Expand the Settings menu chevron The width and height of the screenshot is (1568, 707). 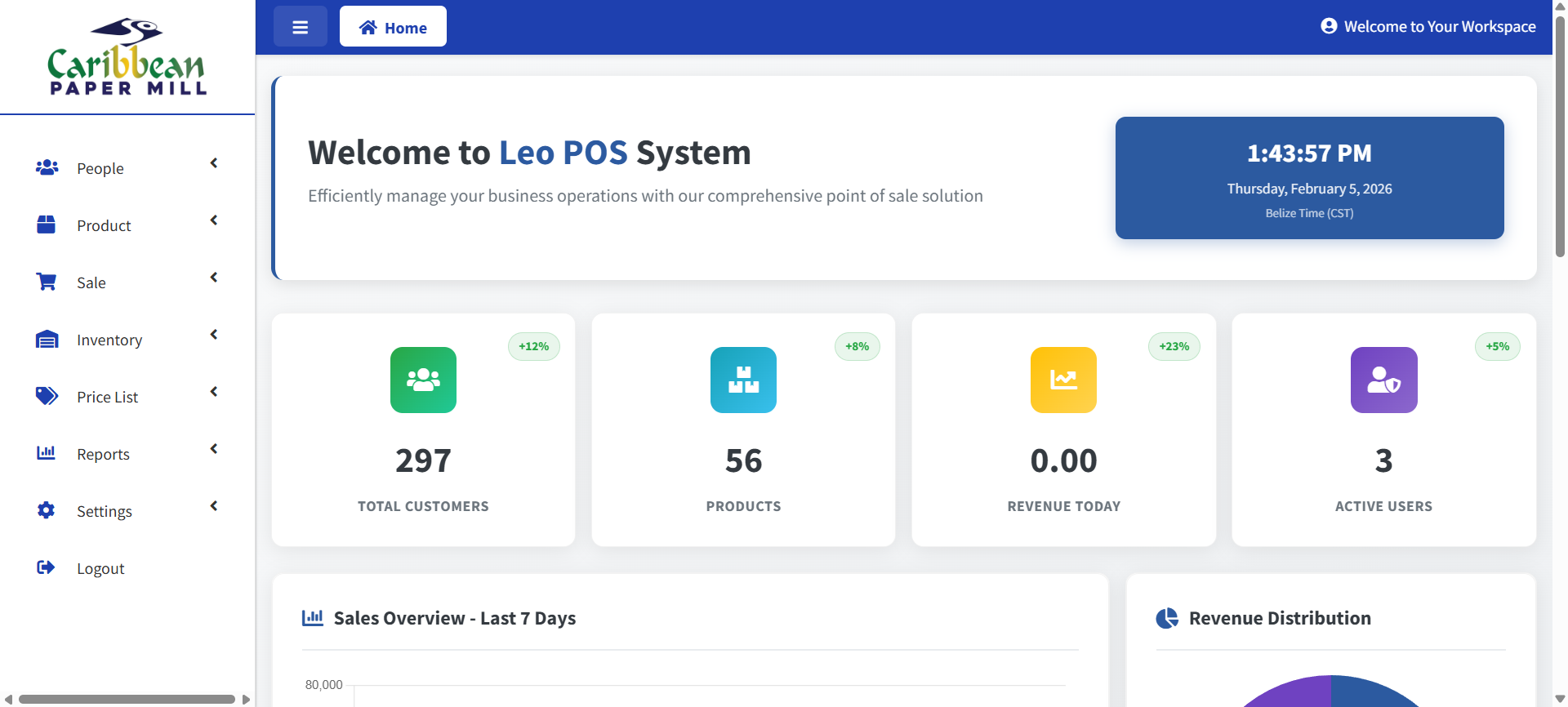coord(214,506)
